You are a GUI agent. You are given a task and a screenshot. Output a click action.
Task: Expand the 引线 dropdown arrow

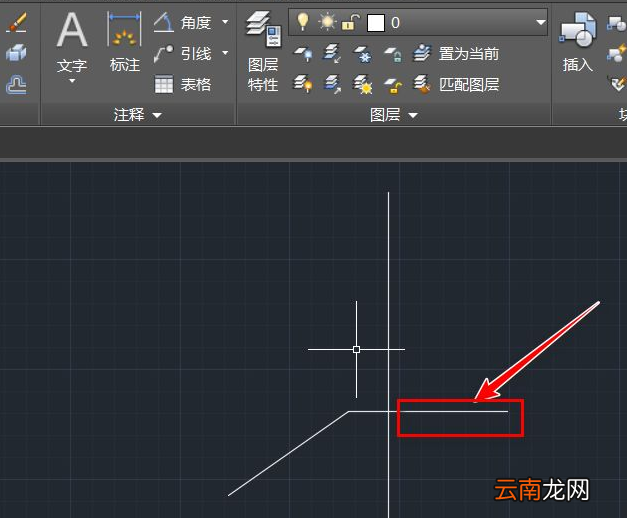(225, 53)
